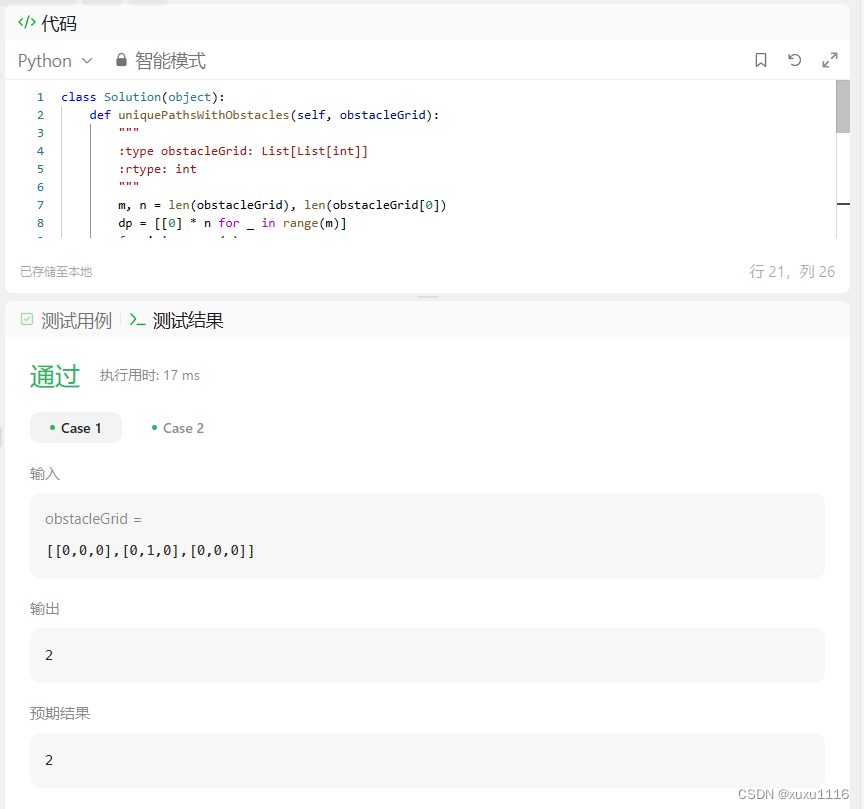Click the 通过 passed status text
864x809 pixels.
(x=55, y=376)
